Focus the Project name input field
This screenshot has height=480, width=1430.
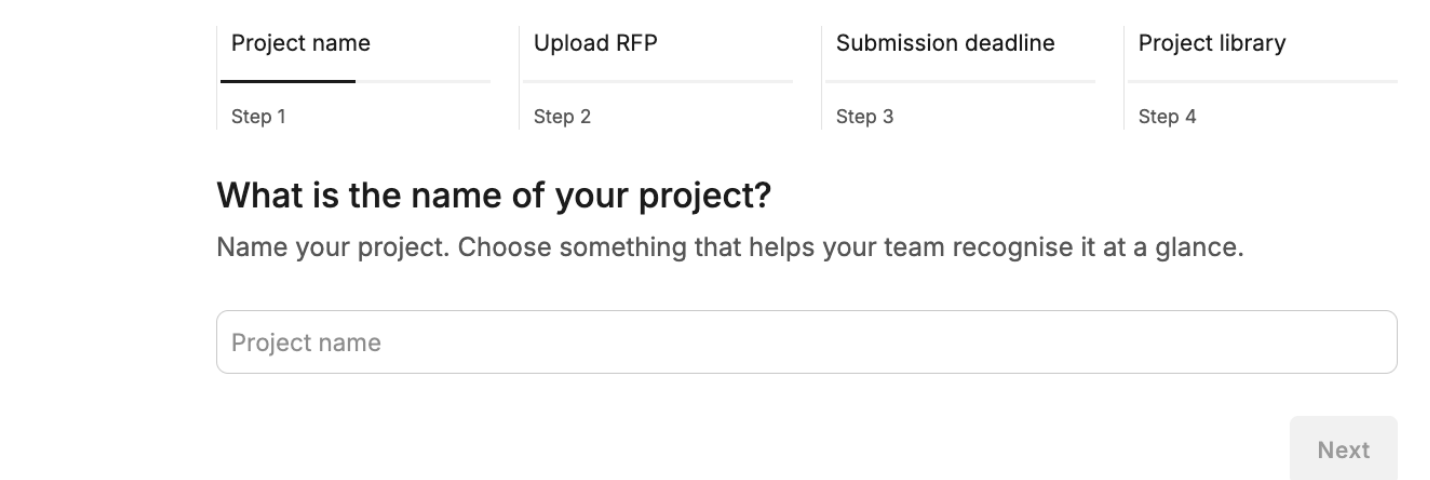(x=807, y=342)
